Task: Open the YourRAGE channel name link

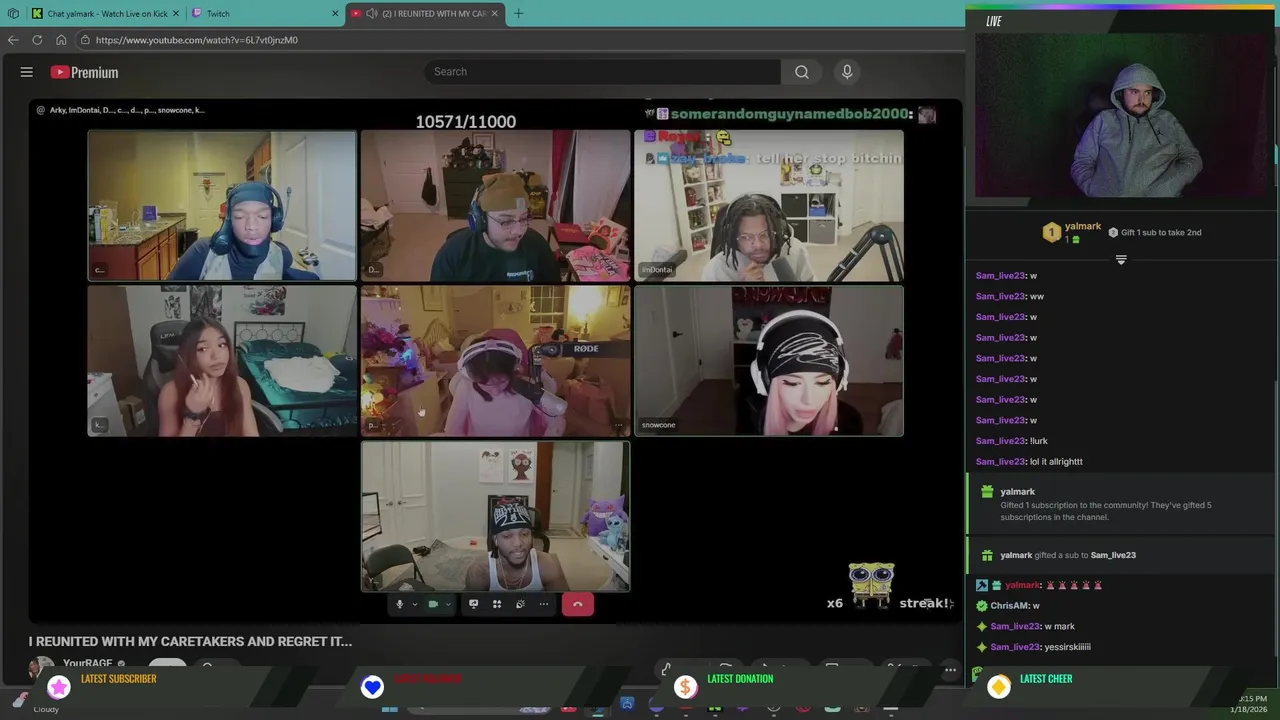Action: coord(88,664)
